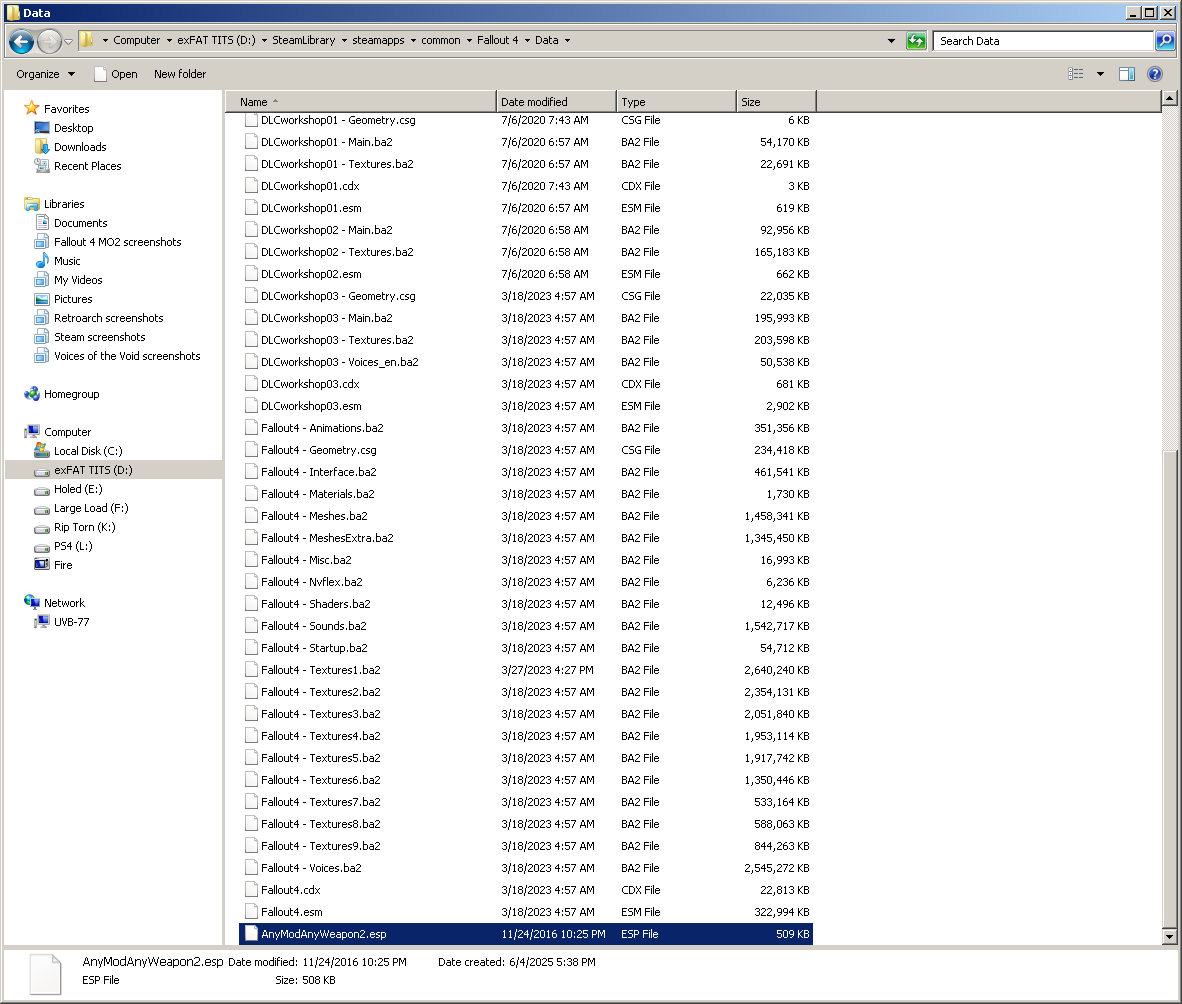Viewport: 1182px width, 1004px height.
Task: Click common in the address path
Action: tap(441, 41)
